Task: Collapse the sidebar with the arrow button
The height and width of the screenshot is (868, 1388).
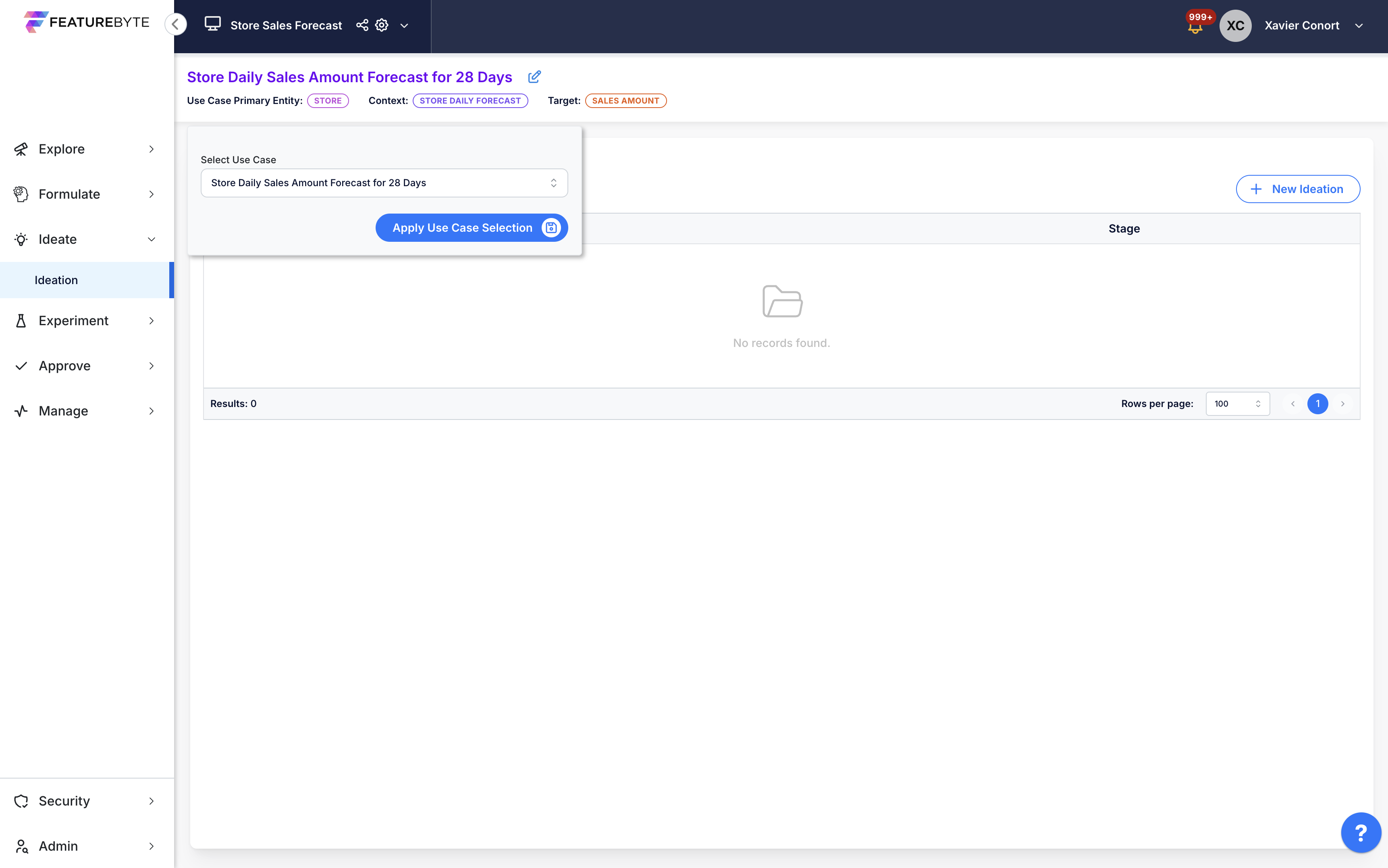Action: point(176,24)
